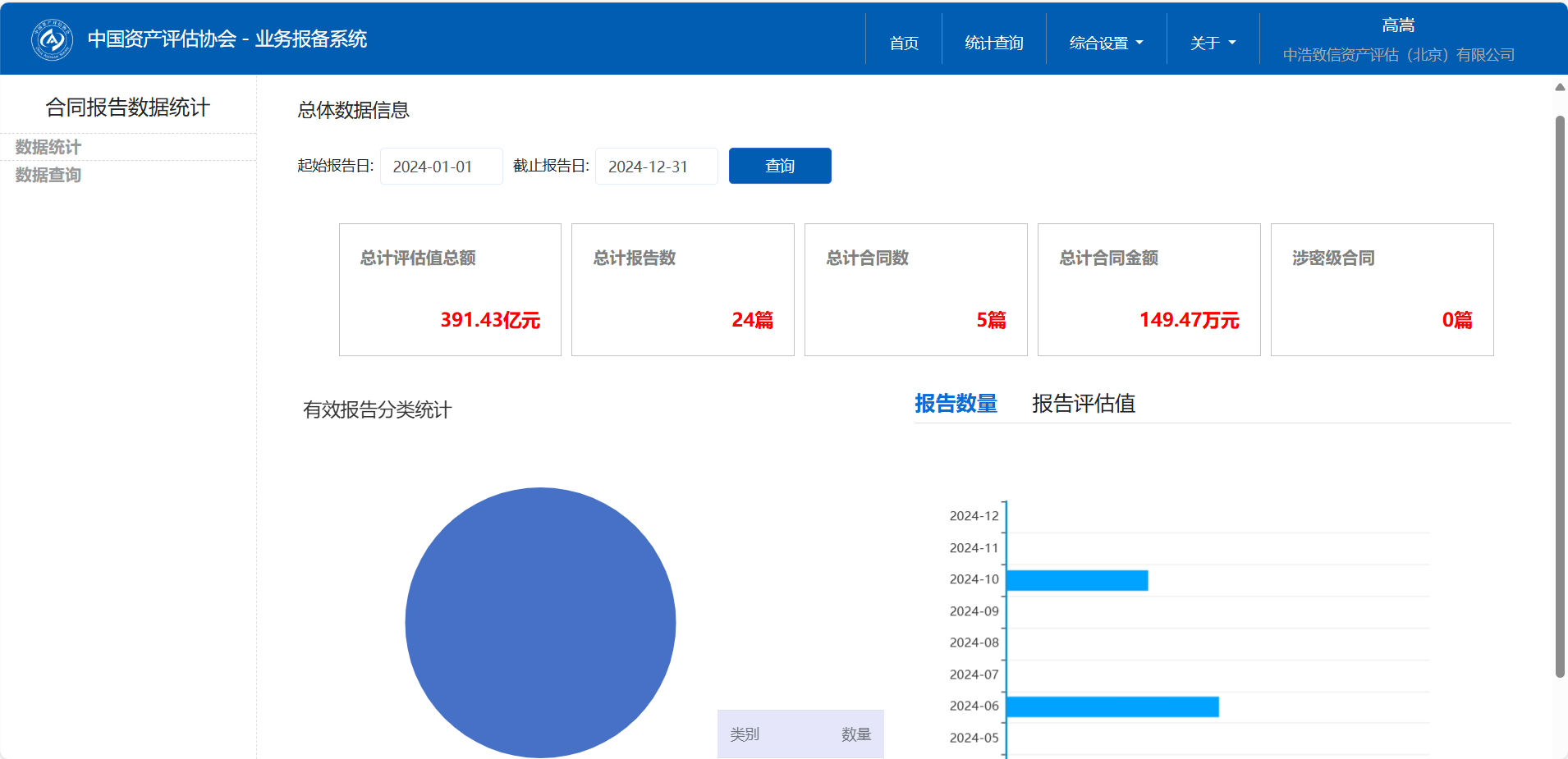Click the blue pie chart

pos(540,622)
